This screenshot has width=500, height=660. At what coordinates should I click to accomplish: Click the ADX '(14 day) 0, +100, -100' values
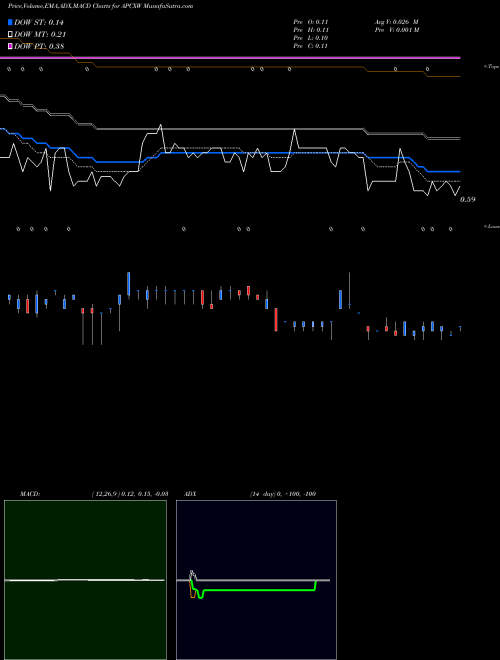283,494
